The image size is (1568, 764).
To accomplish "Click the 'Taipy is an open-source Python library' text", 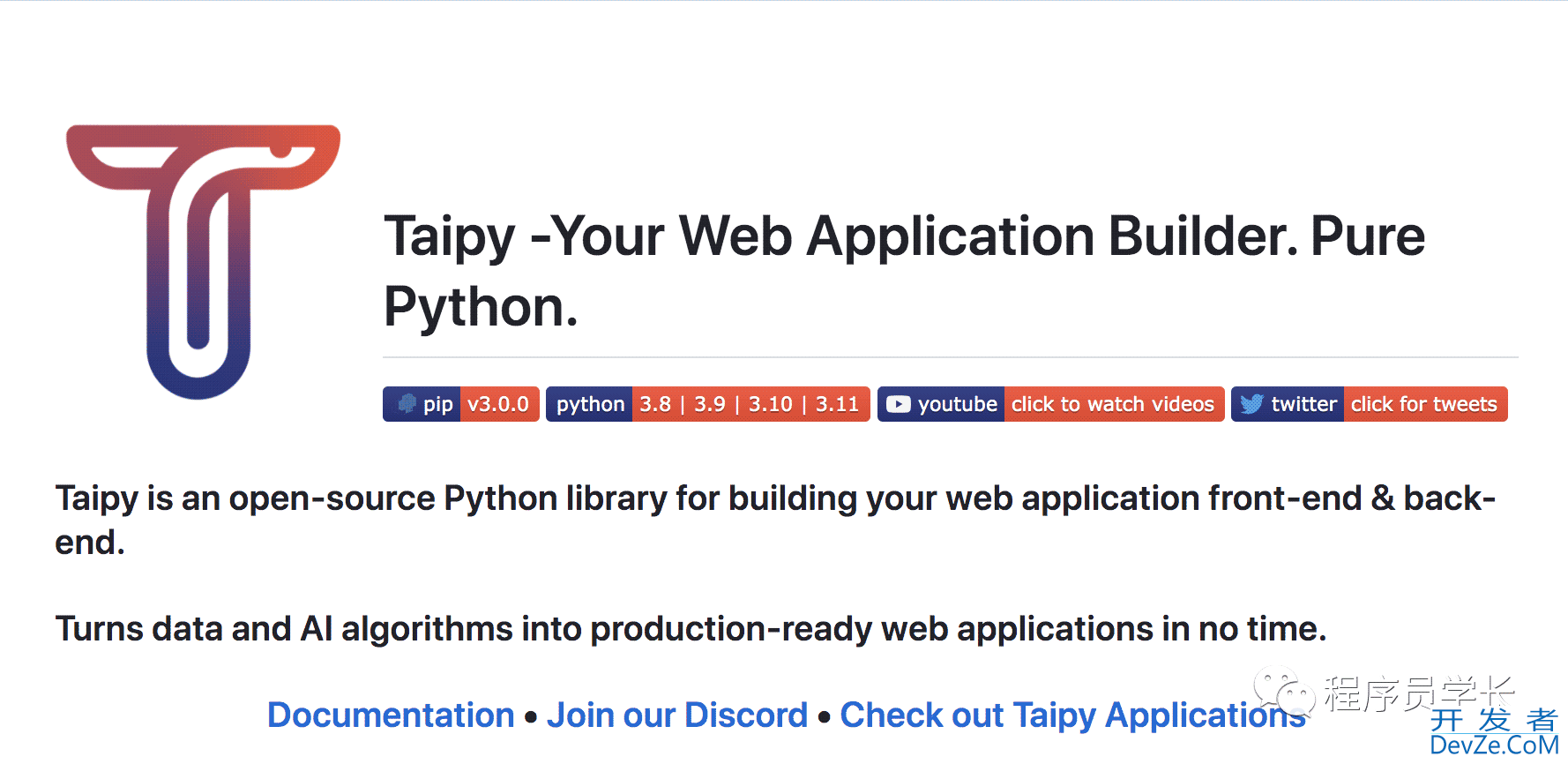I will pyautogui.click(x=775, y=520).
